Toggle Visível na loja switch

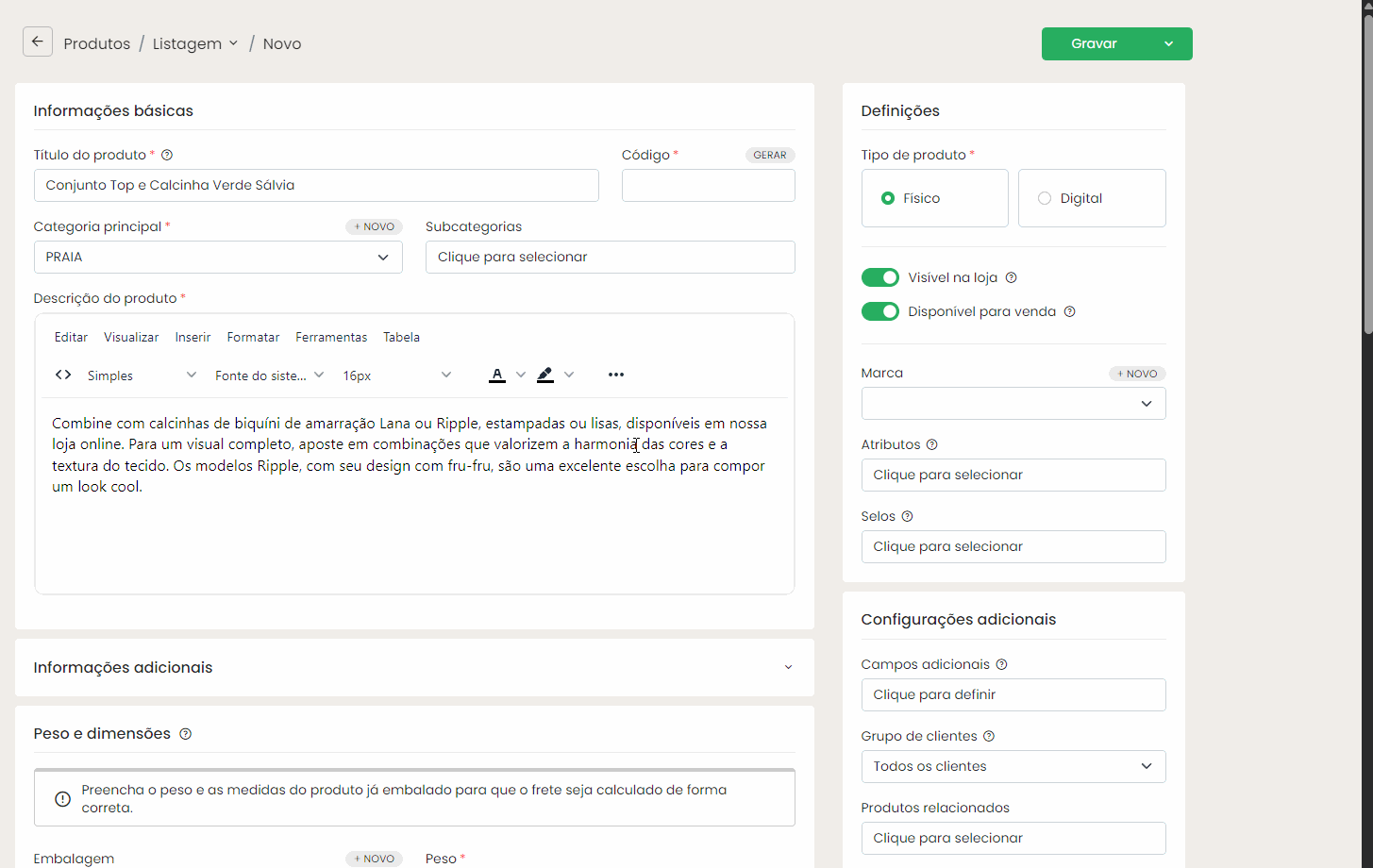tap(880, 277)
